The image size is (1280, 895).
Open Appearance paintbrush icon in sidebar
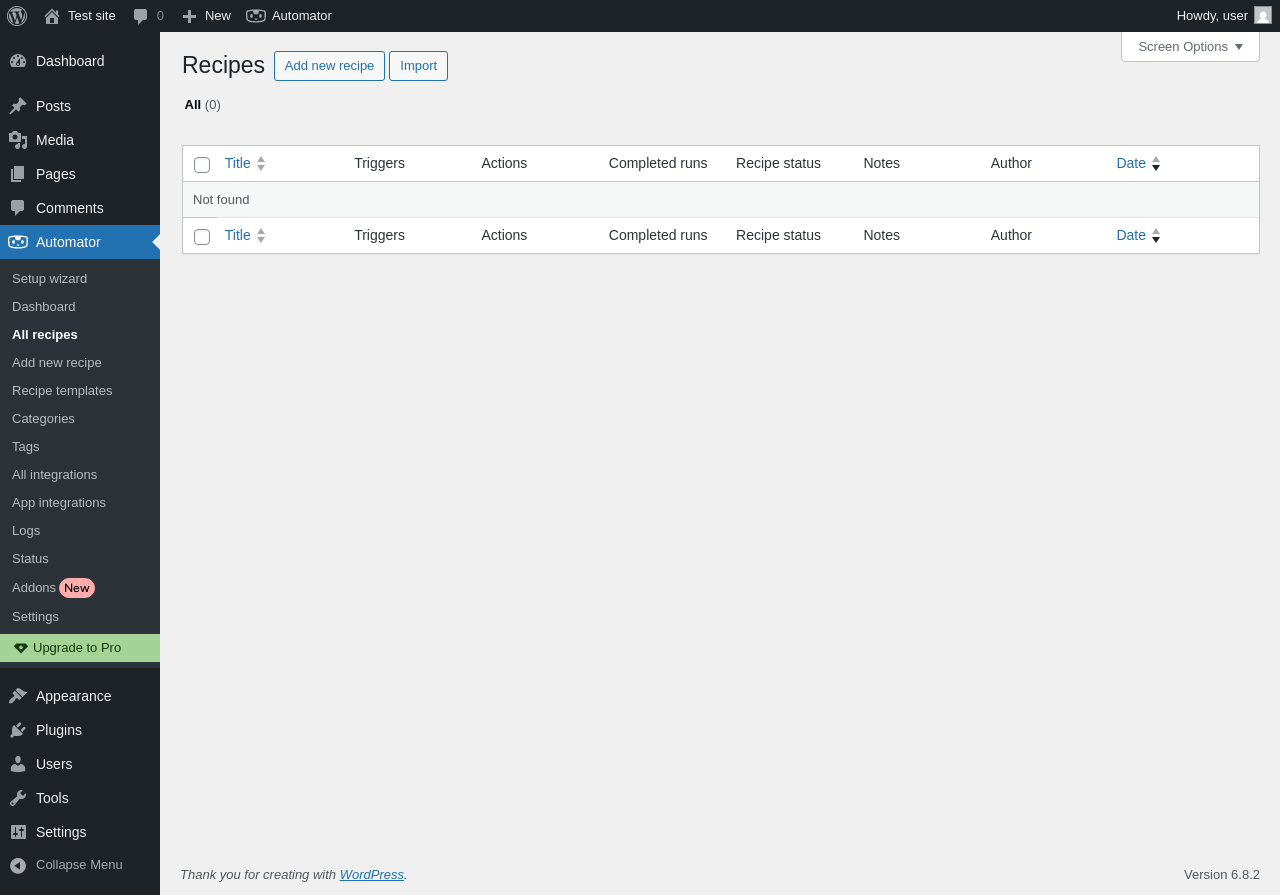18,696
